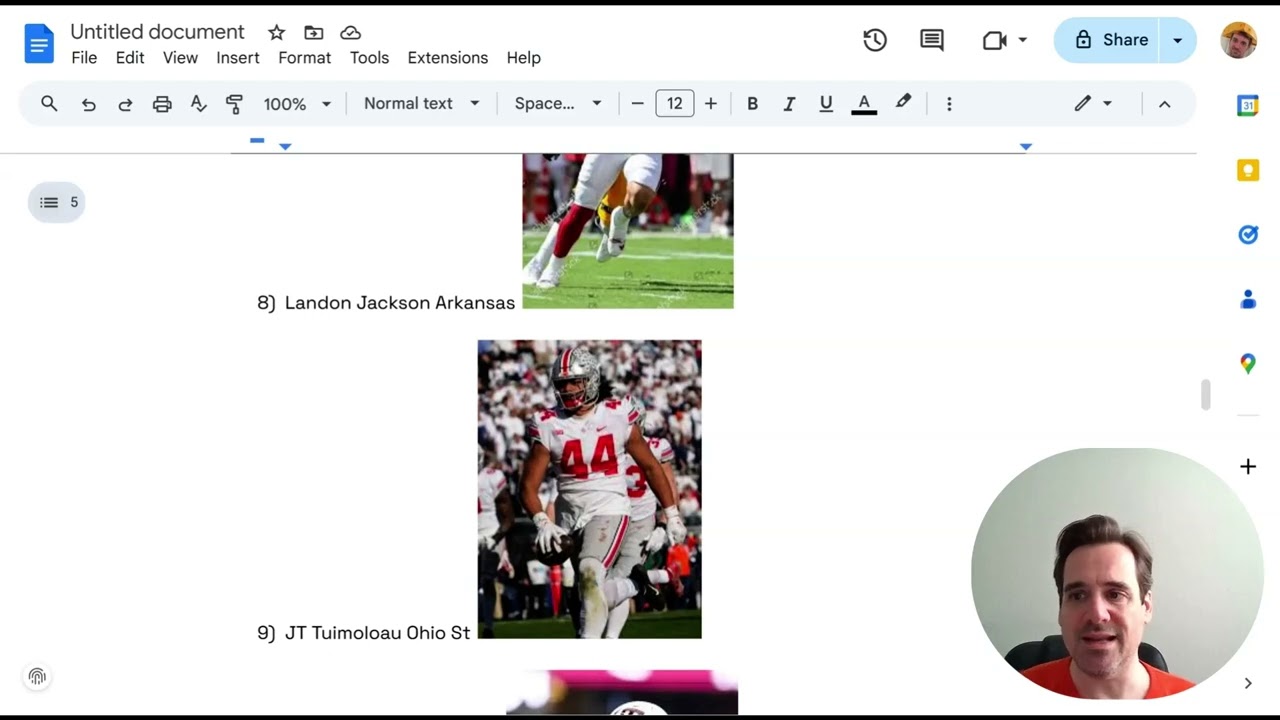Open the comments panel icon
Viewport: 1280px width, 720px height.
tap(932, 40)
